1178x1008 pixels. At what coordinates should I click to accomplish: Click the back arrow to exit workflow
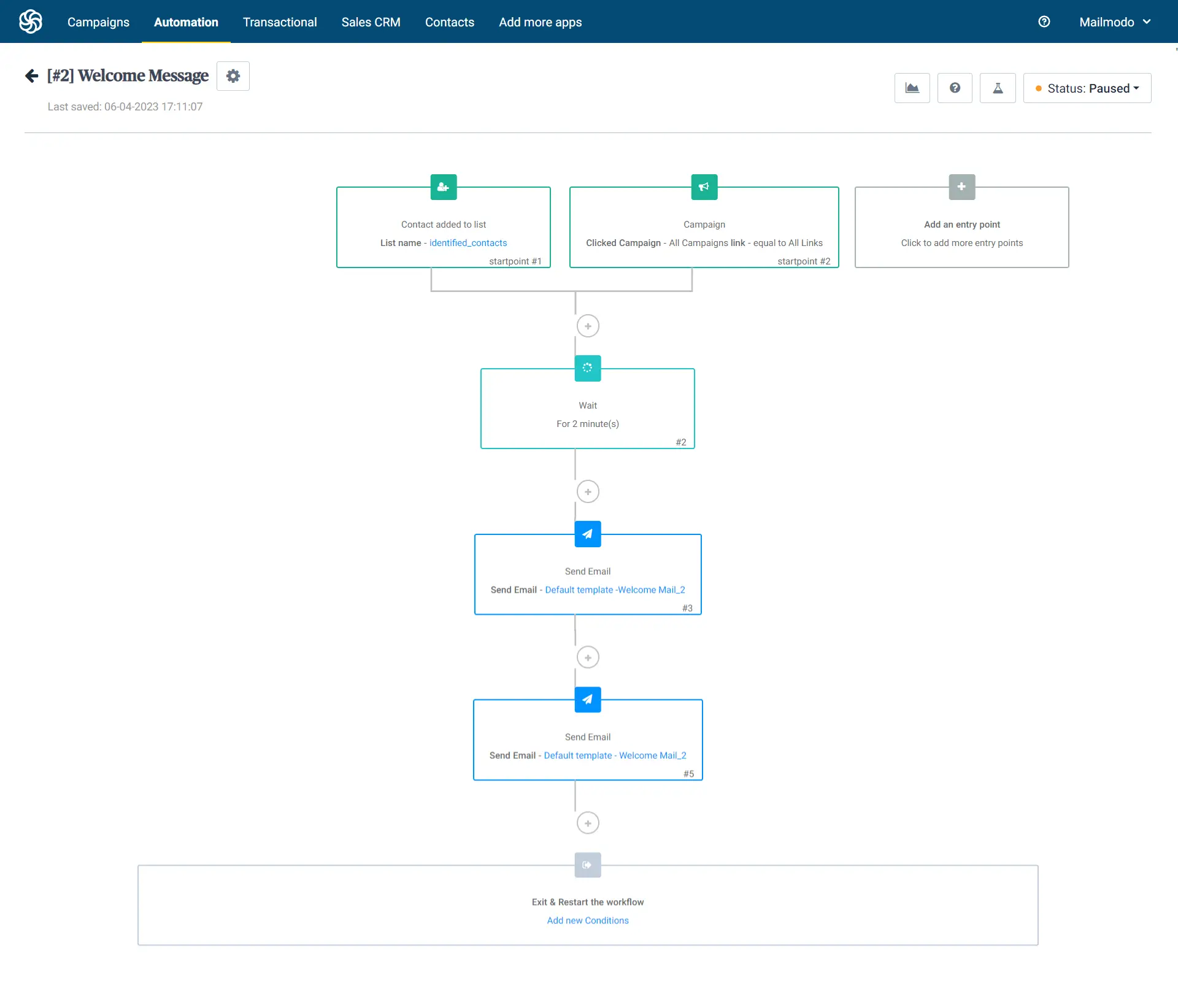point(32,75)
